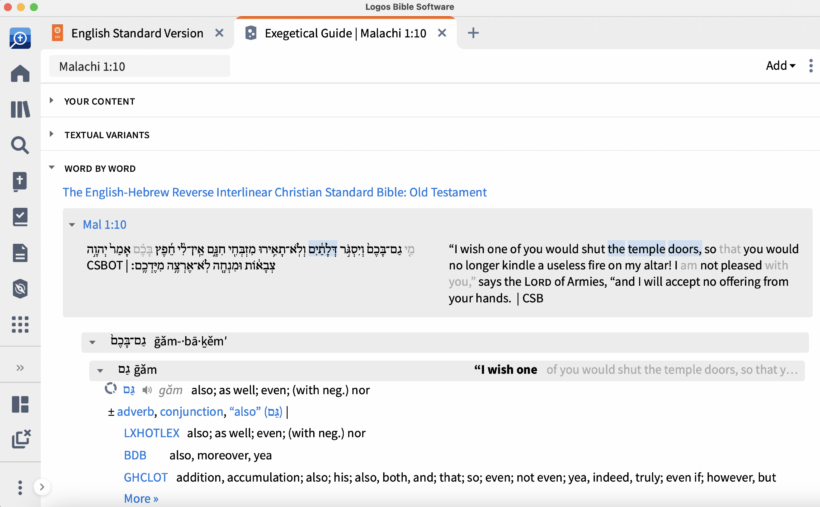Click the highlighted Hebrew word דְּלָתַיִם
The width and height of the screenshot is (820, 507).
(323, 249)
